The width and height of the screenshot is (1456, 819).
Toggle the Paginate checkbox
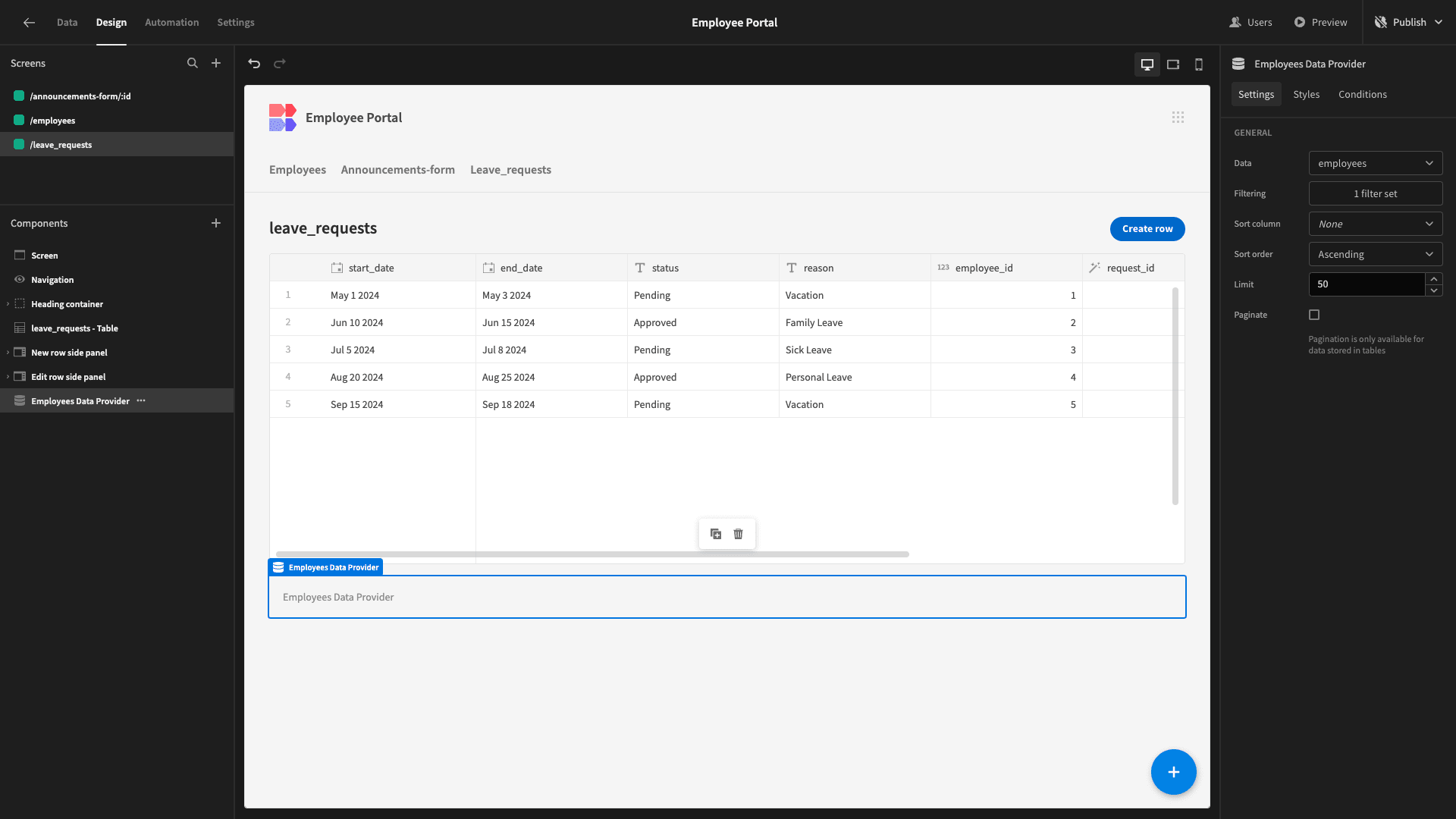pos(1314,315)
